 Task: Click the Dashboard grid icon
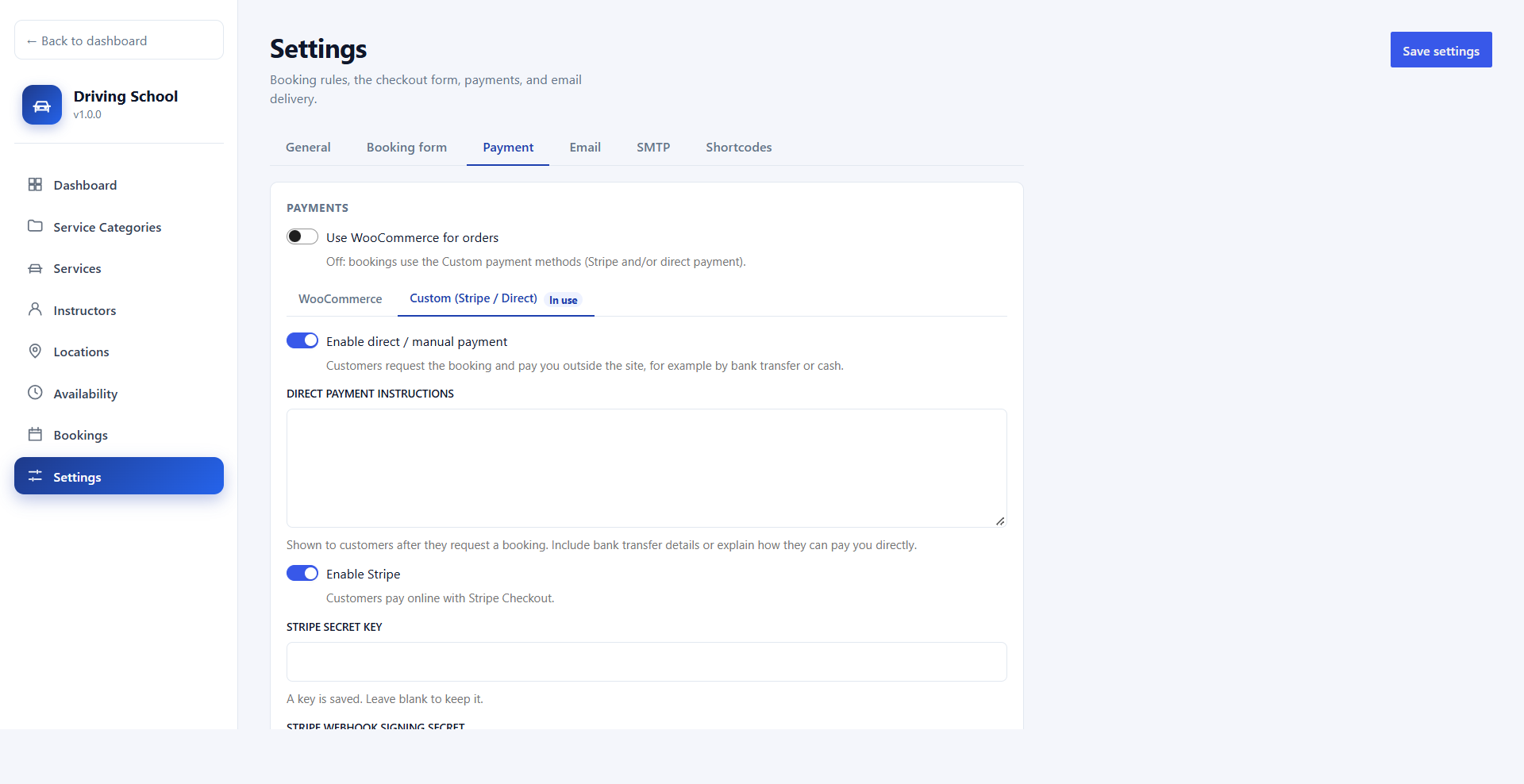(35, 184)
